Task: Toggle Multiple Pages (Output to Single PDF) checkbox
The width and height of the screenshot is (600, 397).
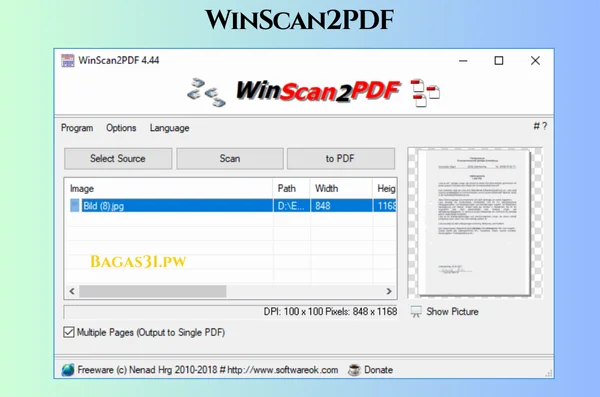Action: [69, 332]
